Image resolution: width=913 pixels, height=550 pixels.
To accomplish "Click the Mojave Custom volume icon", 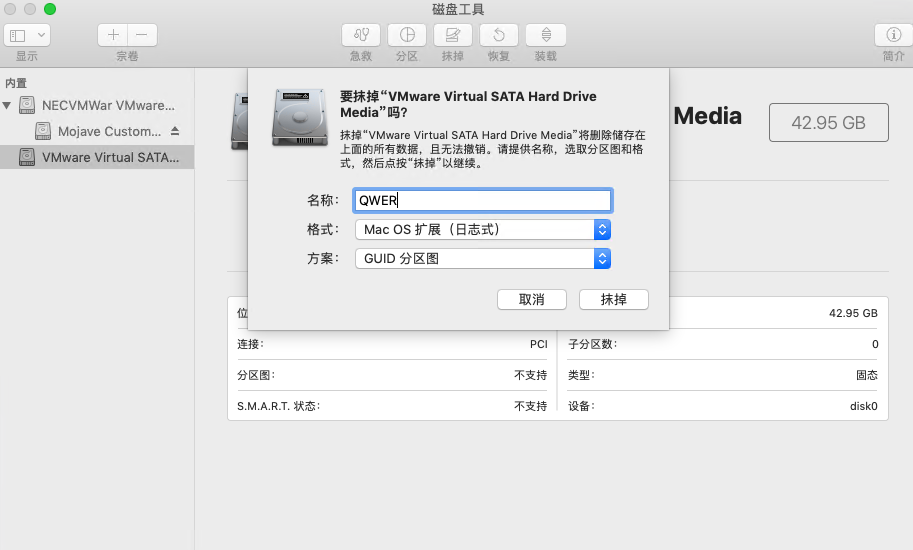I will click(x=43, y=131).
